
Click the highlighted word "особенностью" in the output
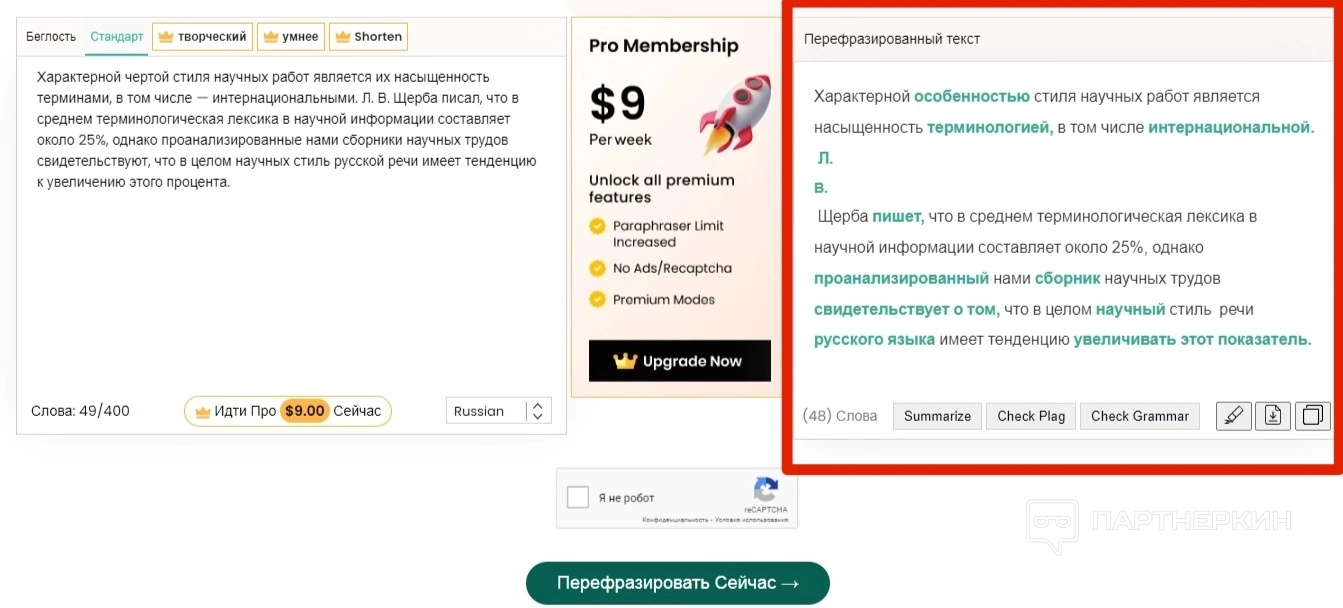pyautogui.click(x=971, y=97)
